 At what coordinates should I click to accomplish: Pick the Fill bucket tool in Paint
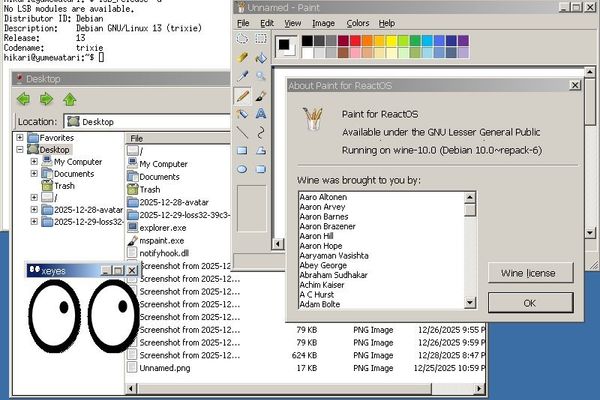coord(261,57)
